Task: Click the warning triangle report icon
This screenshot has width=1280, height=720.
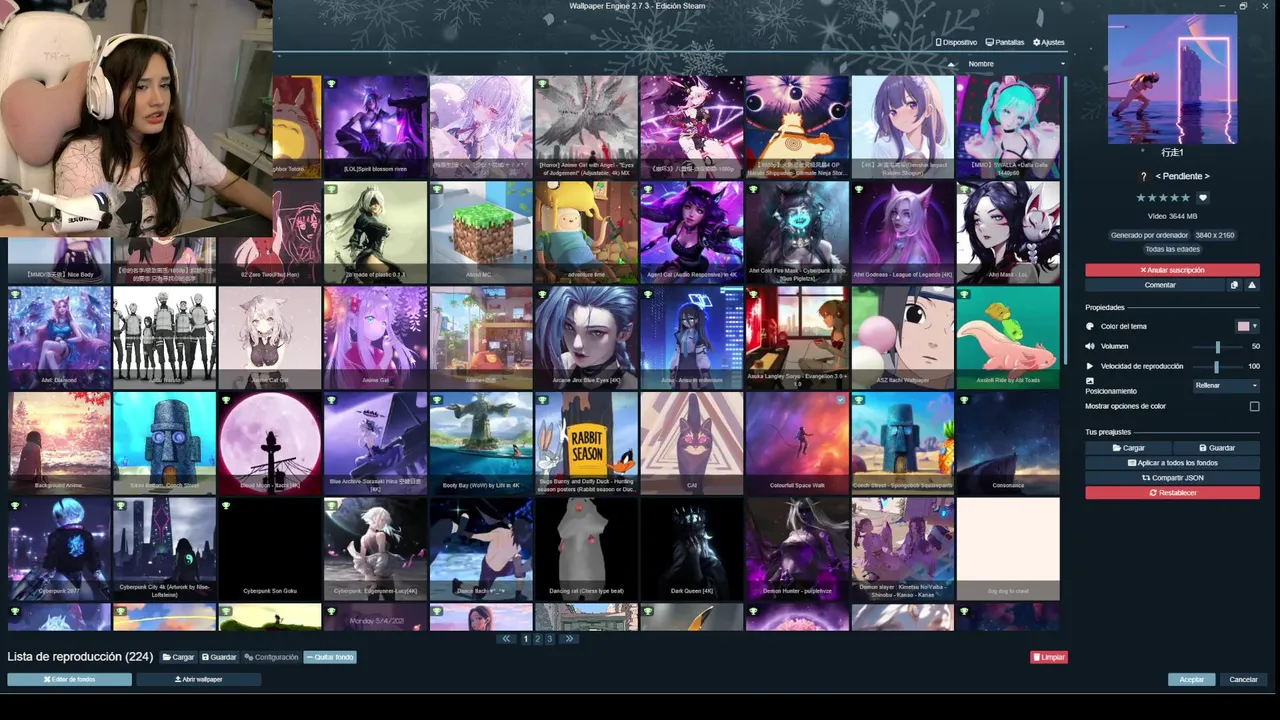Action: [1252, 285]
